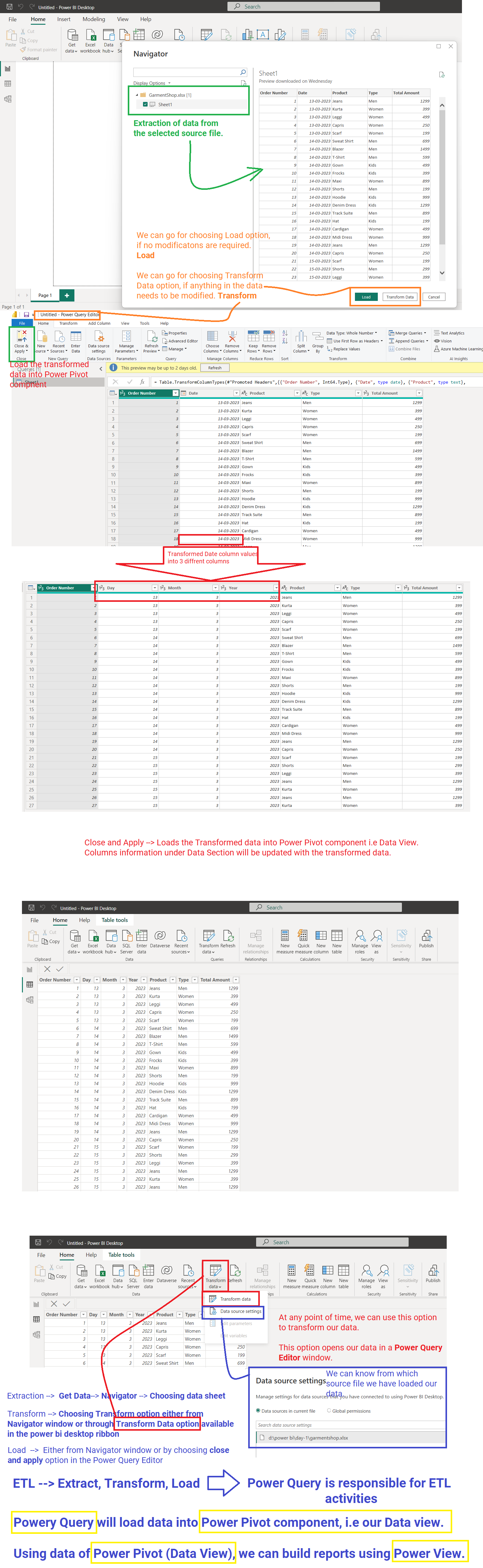Image resolution: width=483 pixels, height=1568 pixels.
Task: Select d:\power bi\day-1\garmentshop.xlsx entry
Action: 350,1438
